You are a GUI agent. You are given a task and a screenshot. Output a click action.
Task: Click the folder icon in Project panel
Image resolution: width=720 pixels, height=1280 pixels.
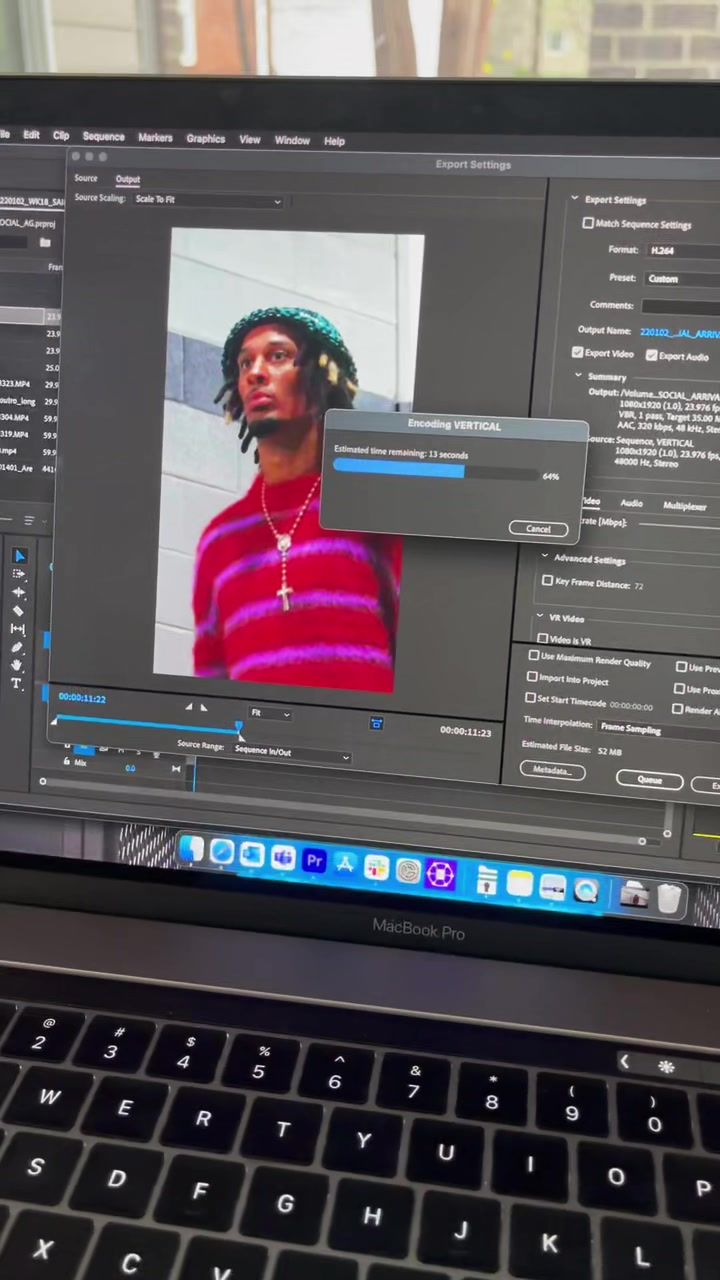coord(45,242)
